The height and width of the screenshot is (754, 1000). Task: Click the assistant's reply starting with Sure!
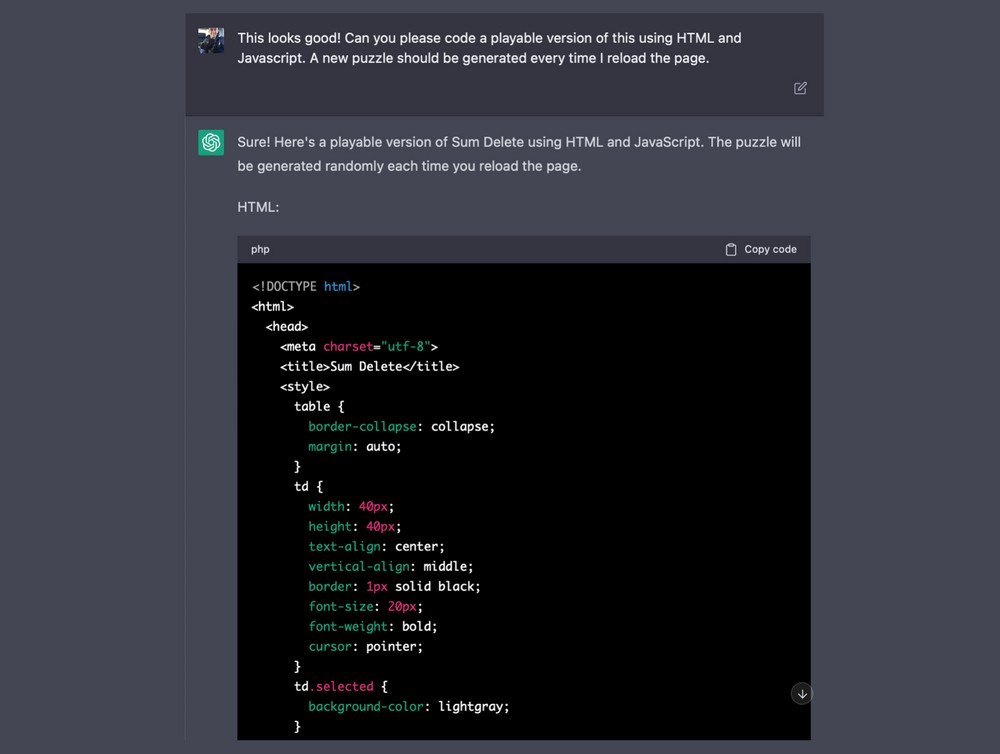(x=518, y=154)
